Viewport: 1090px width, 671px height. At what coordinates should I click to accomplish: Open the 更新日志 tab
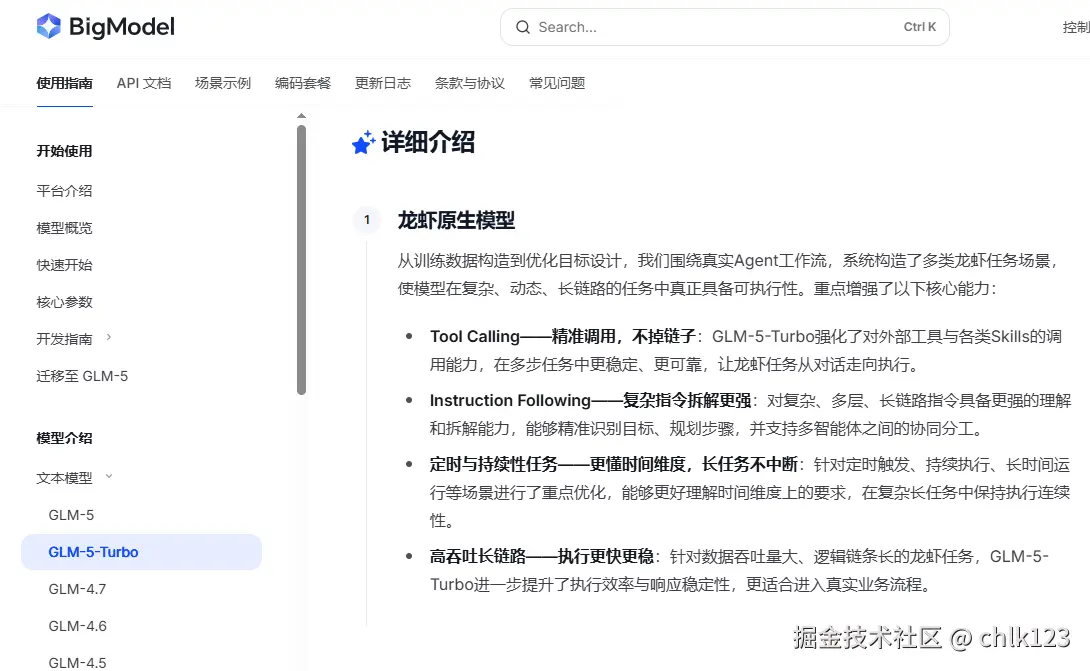point(382,83)
